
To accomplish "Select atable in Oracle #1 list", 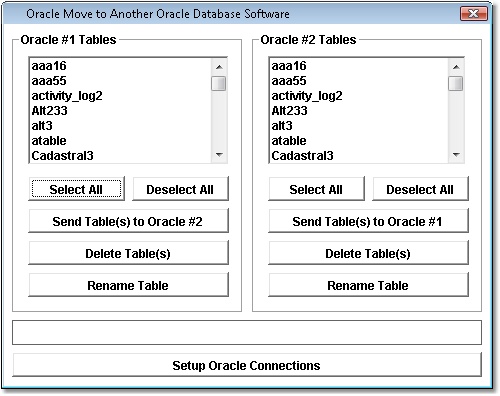I will tap(121, 141).
